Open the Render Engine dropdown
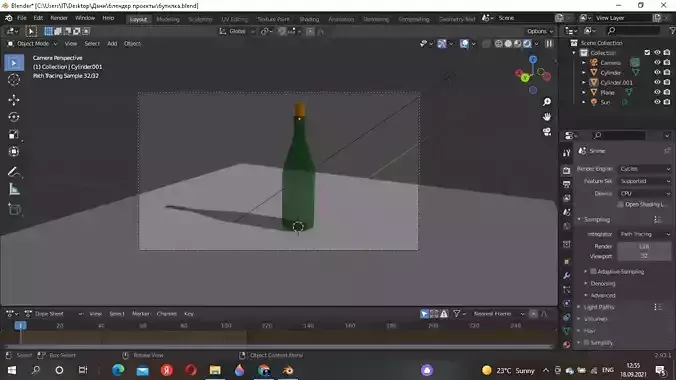 645,169
